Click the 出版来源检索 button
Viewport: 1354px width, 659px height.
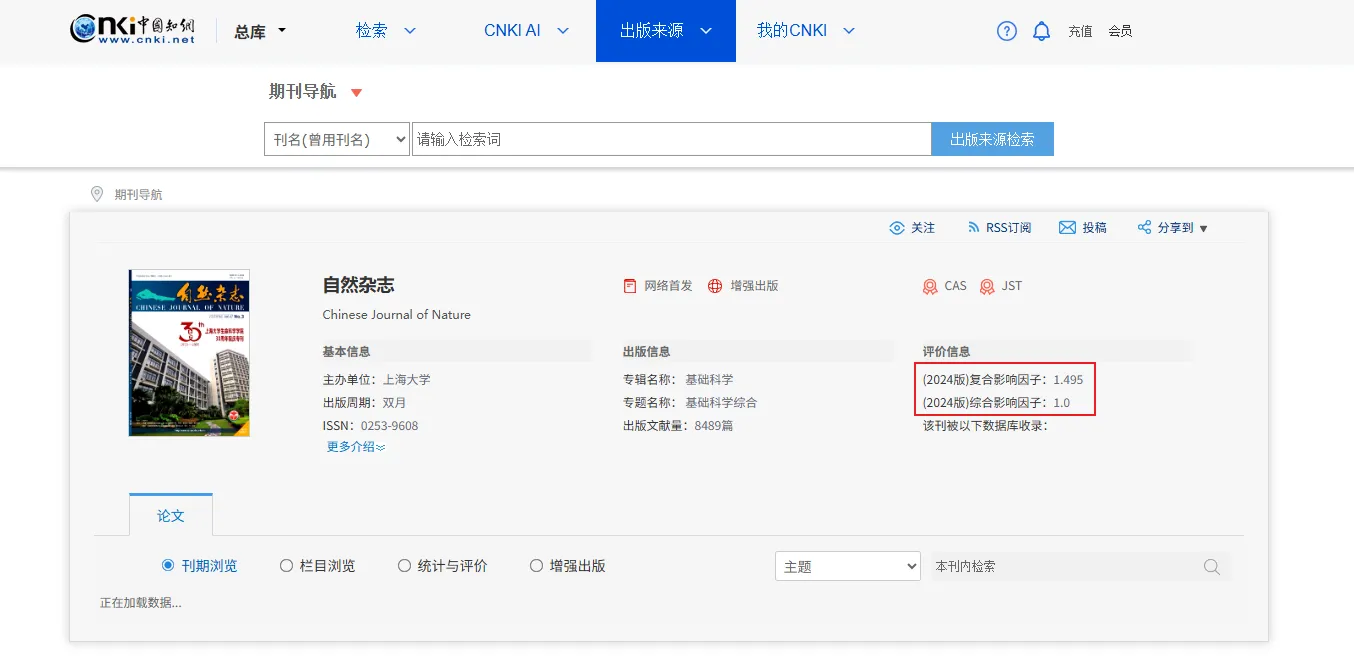(992, 140)
